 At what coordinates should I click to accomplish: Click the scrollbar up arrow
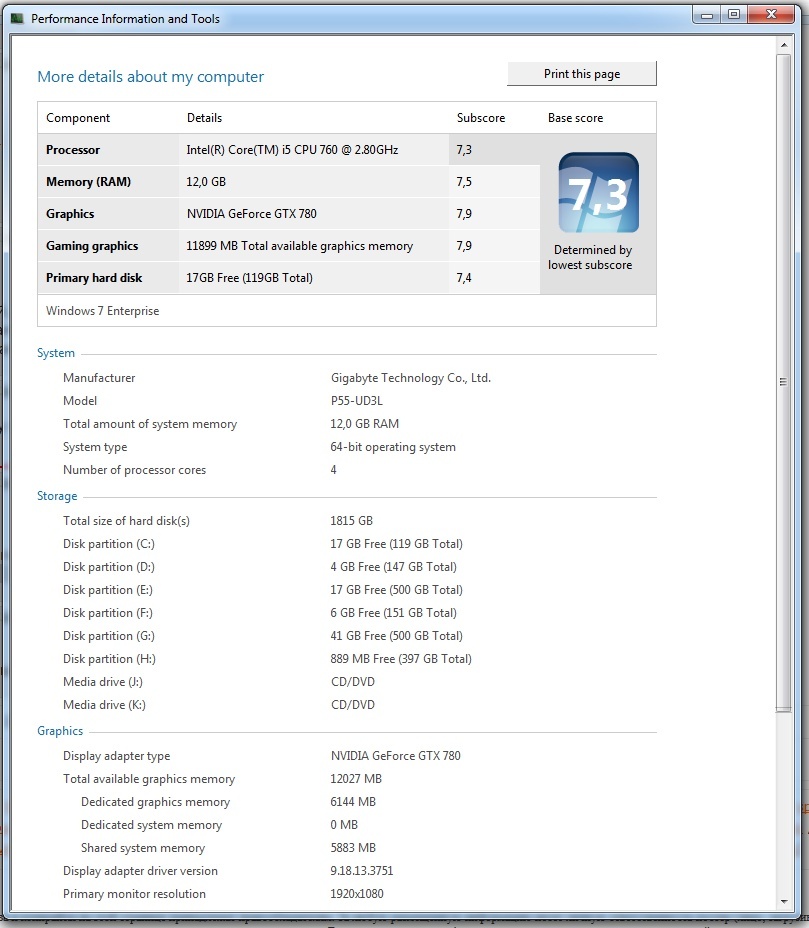[784, 45]
